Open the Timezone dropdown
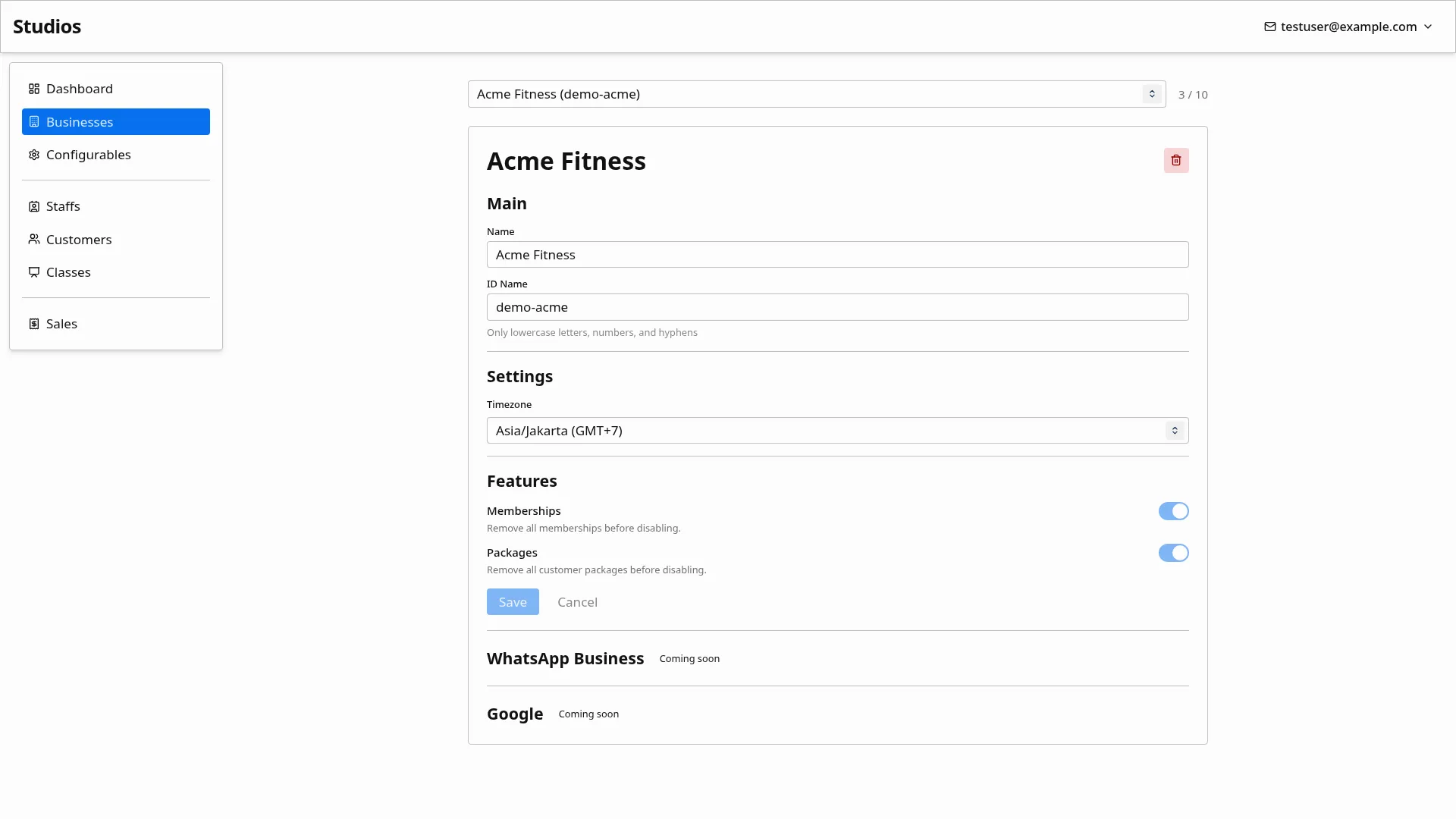The image size is (1456, 819). [x=837, y=431]
